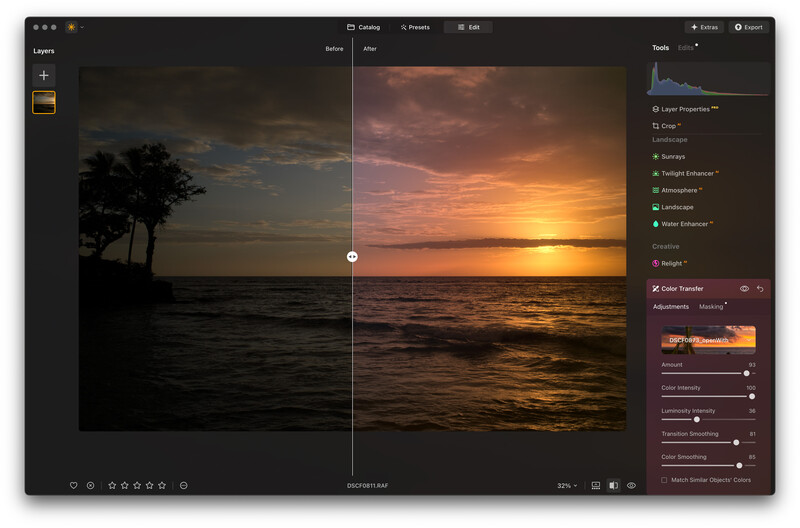Open the 32% zoom level dropdown
This screenshot has width=800, height=528.
pyautogui.click(x=567, y=486)
